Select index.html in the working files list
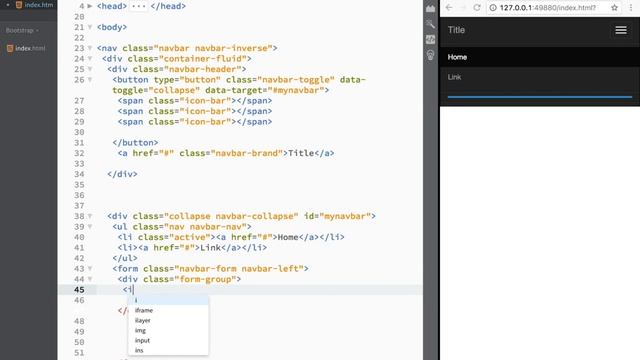This screenshot has height=360, width=640. (x=35, y=5)
